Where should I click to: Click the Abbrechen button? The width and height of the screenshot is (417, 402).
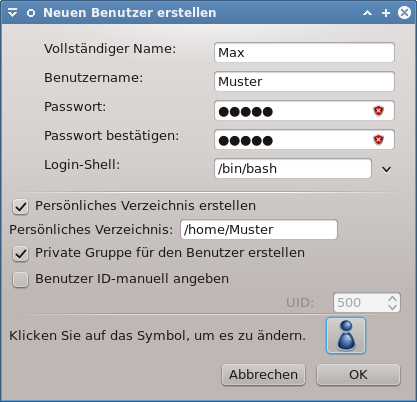pyautogui.click(x=263, y=375)
